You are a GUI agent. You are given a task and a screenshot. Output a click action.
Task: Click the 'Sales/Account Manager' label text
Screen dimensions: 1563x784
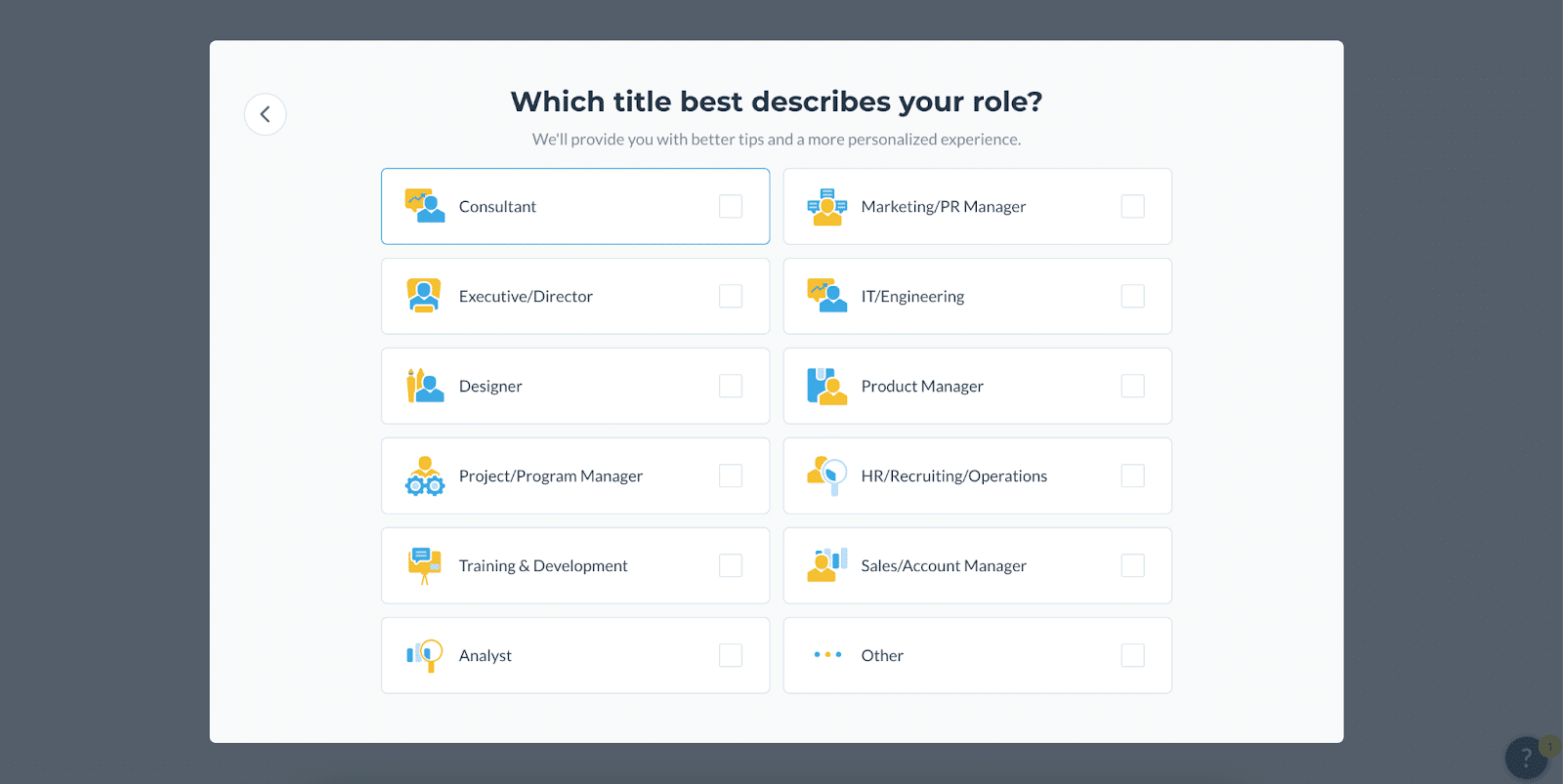(944, 566)
